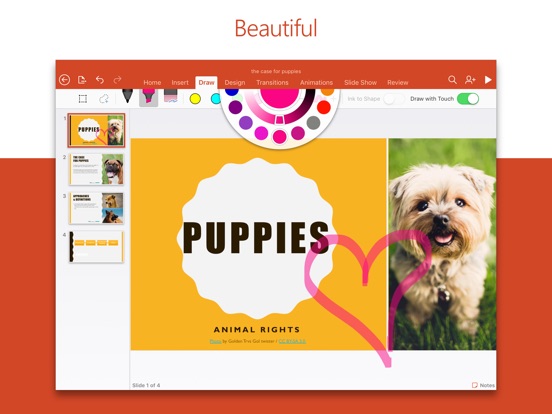
Task: Open the file menu document icon
Action: point(82,80)
